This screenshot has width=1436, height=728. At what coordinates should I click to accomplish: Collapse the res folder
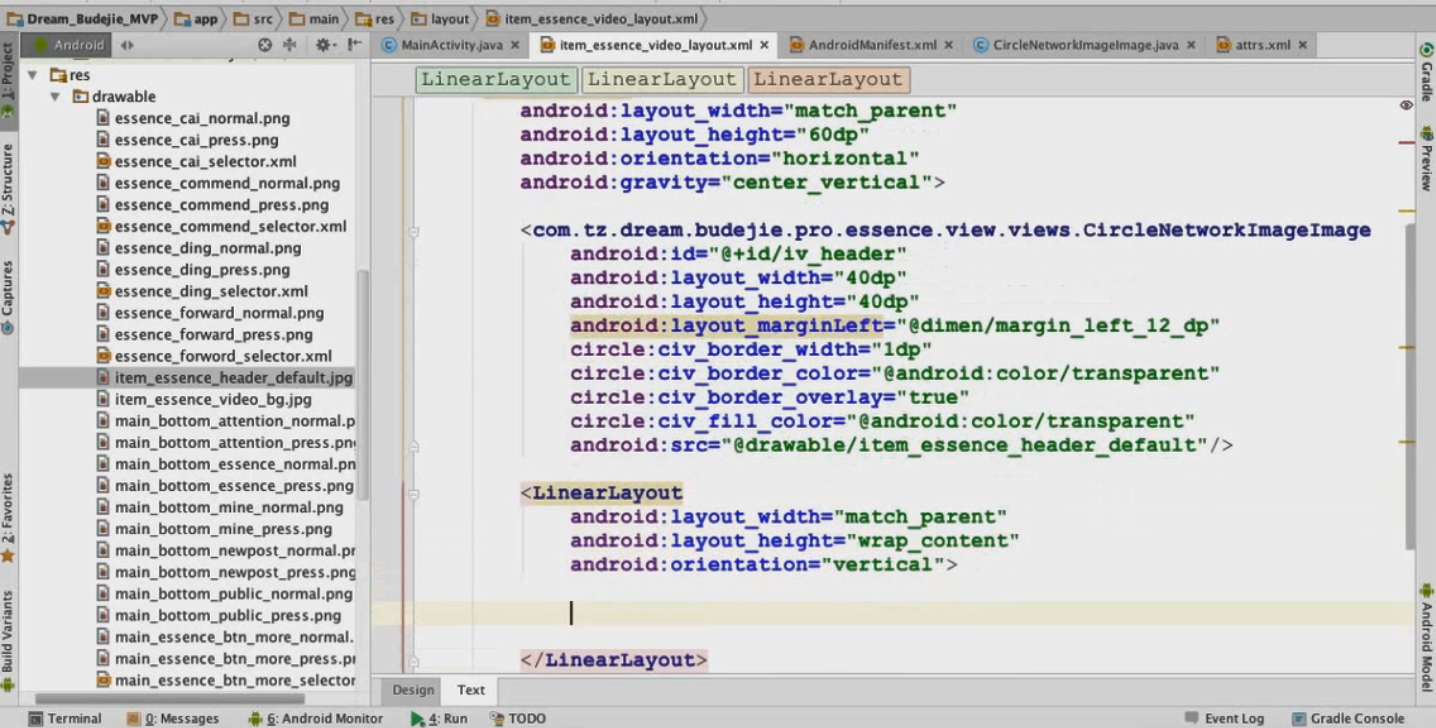click(32, 75)
